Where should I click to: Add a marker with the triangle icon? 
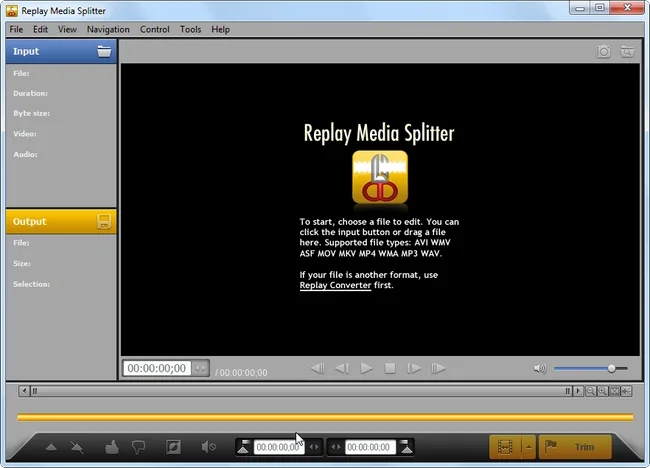pos(51,447)
